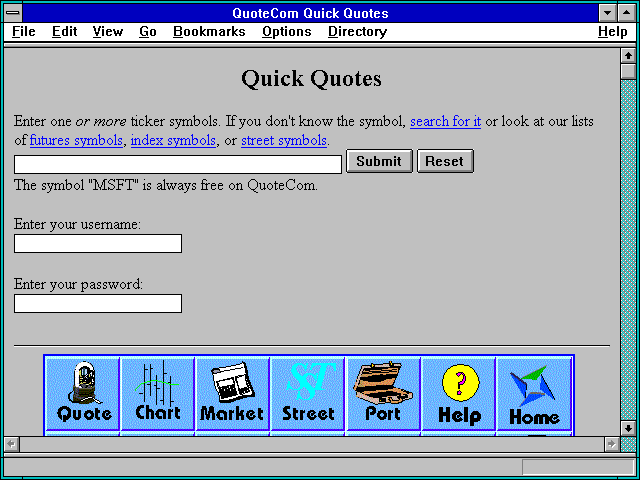Go to the Home icon in navigation bar
This screenshot has height=480, width=640.
pos(534,393)
